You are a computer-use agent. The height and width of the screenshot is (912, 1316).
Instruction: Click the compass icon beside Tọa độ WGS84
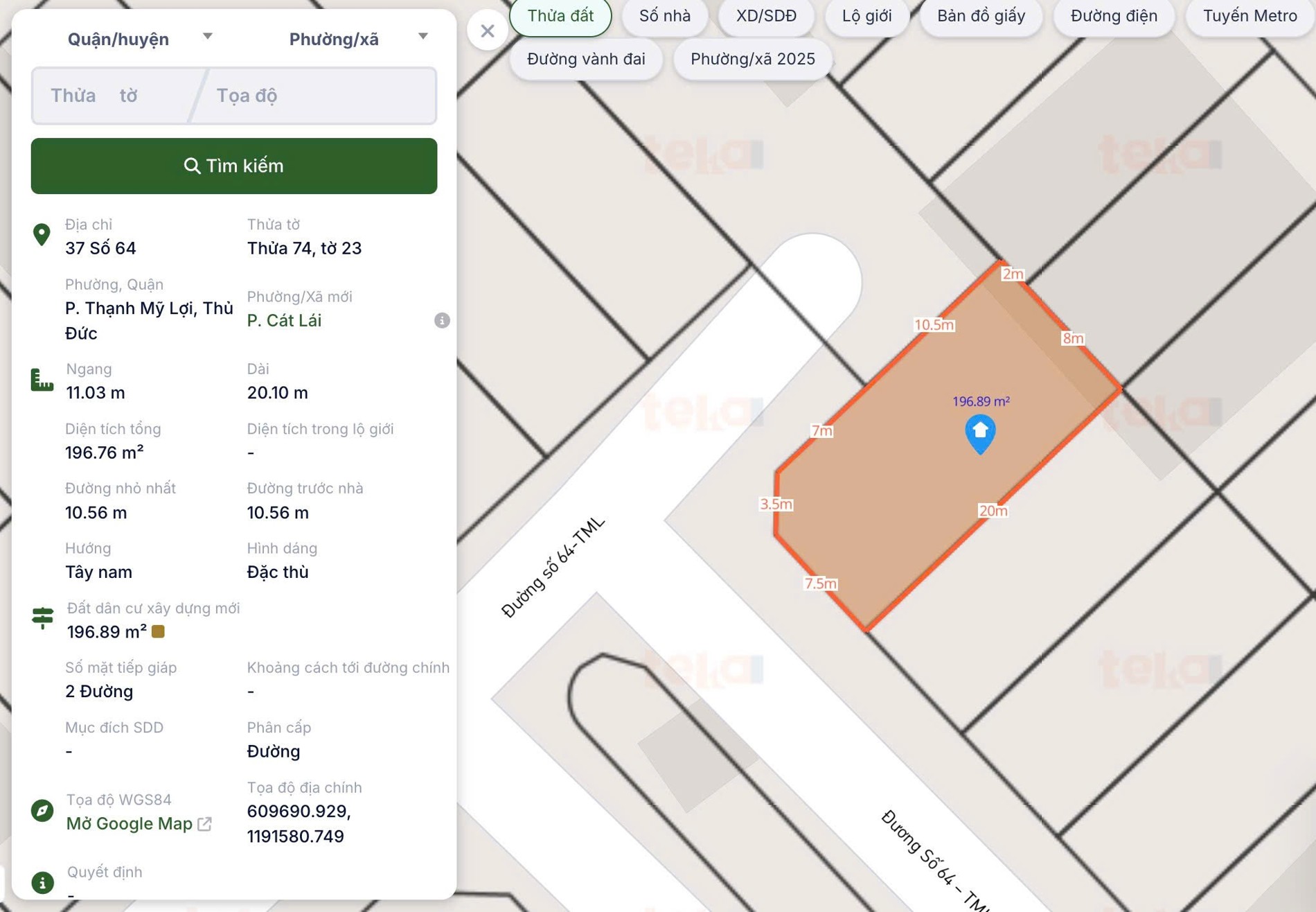pyautogui.click(x=42, y=810)
